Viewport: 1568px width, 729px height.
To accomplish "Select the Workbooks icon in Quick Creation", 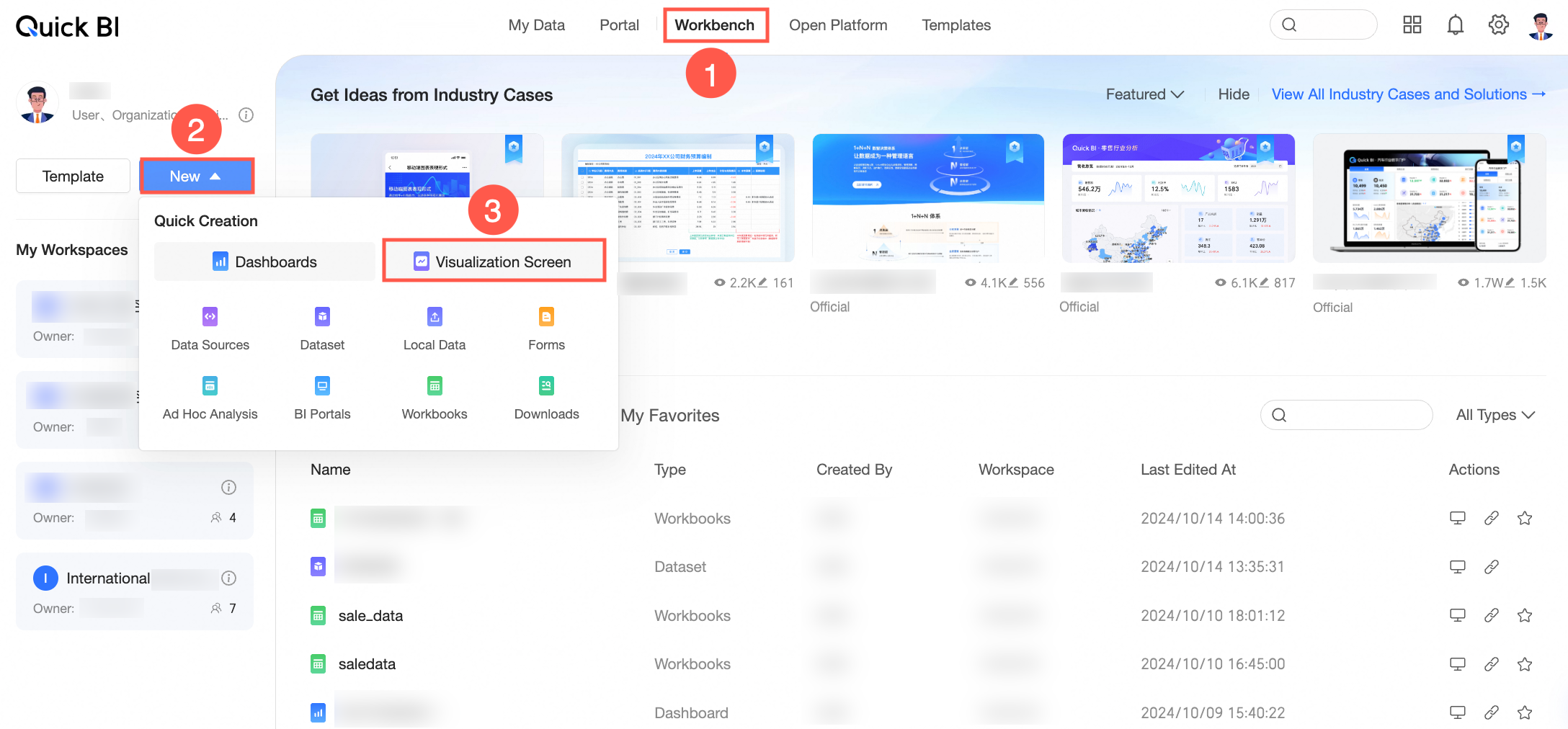I will click(435, 386).
